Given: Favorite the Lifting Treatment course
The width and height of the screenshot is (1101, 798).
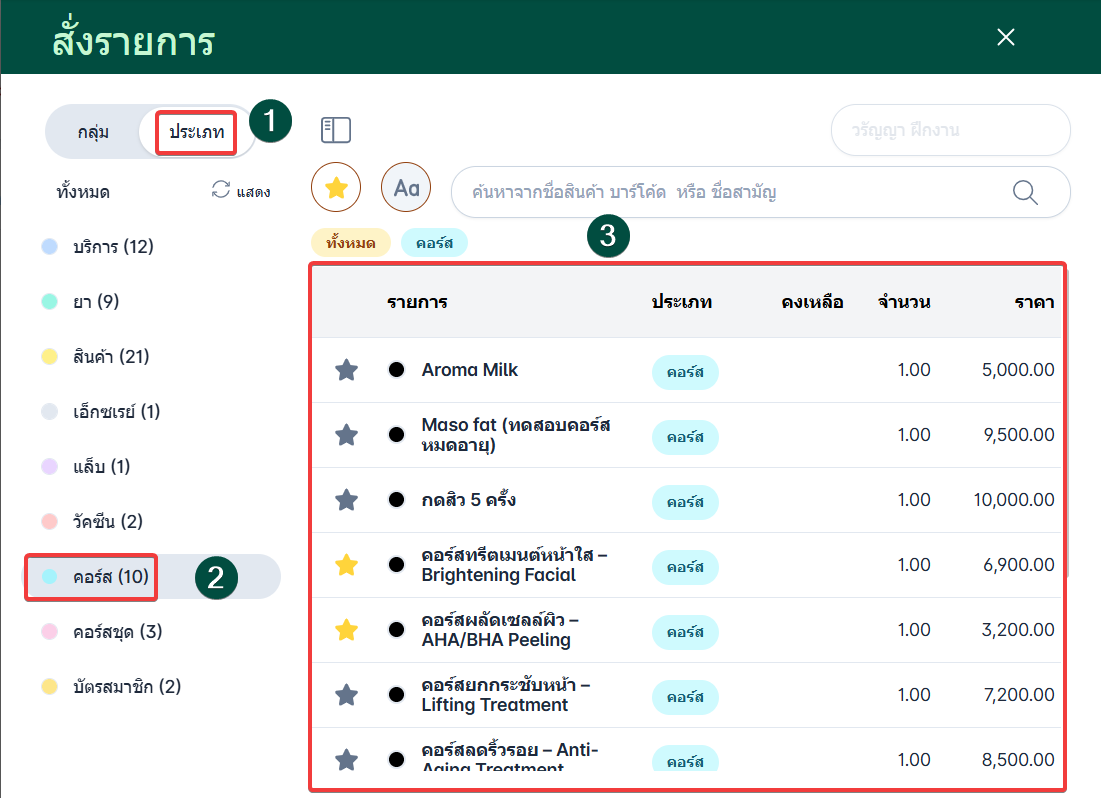Looking at the screenshot, I should 346,695.
